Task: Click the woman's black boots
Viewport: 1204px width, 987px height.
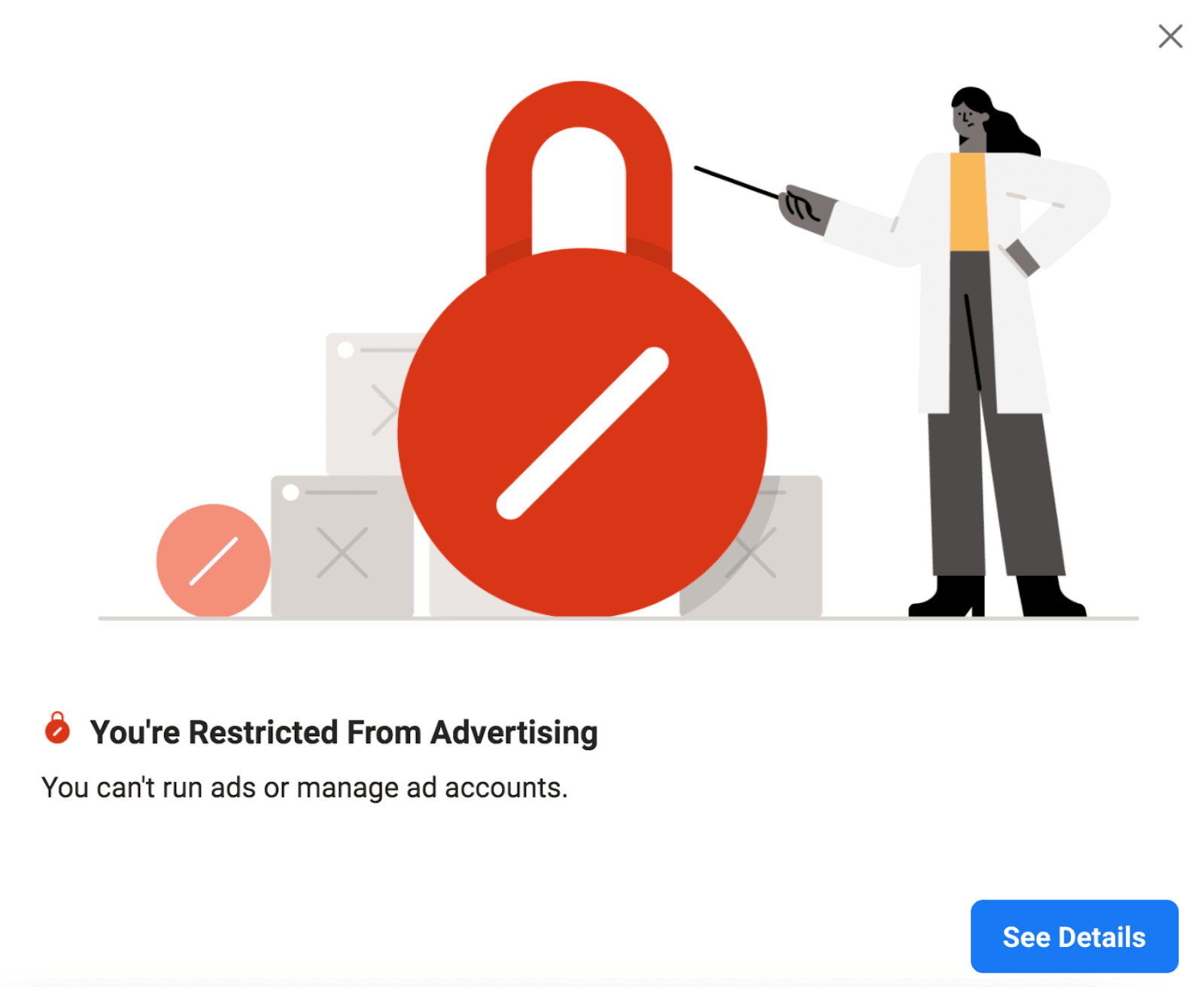Action: (x=997, y=596)
